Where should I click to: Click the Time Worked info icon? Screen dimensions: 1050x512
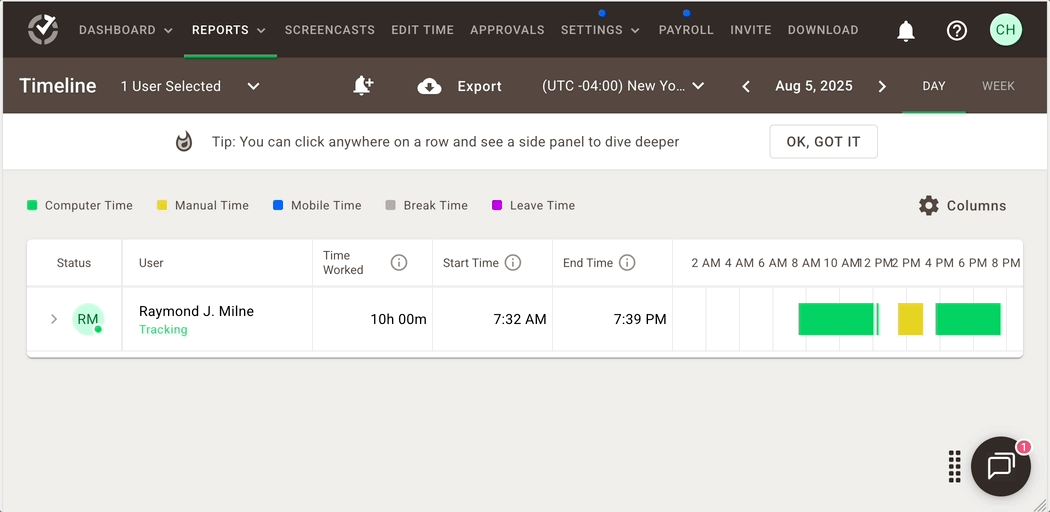tap(399, 263)
